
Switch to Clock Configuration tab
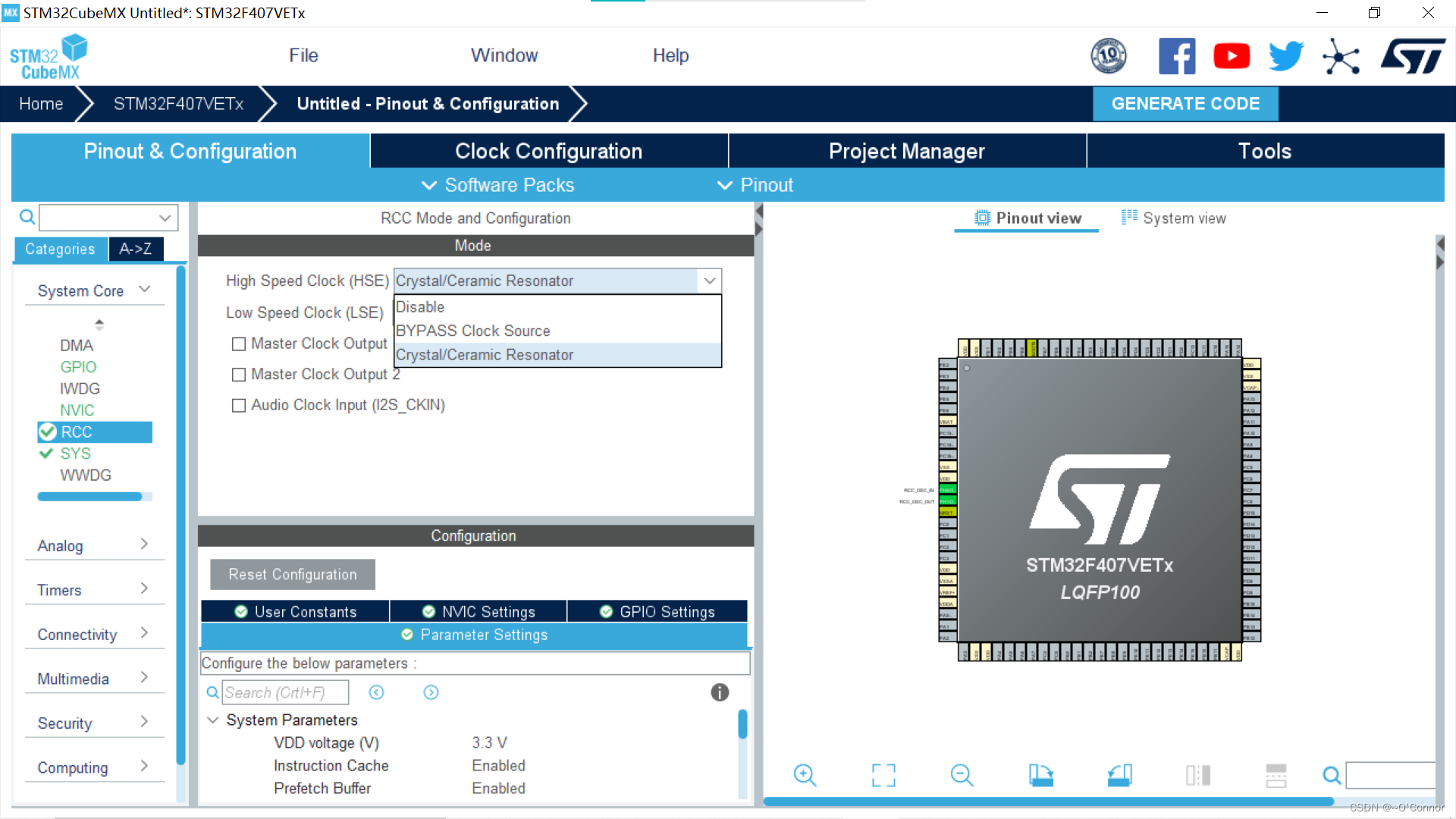tap(548, 151)
